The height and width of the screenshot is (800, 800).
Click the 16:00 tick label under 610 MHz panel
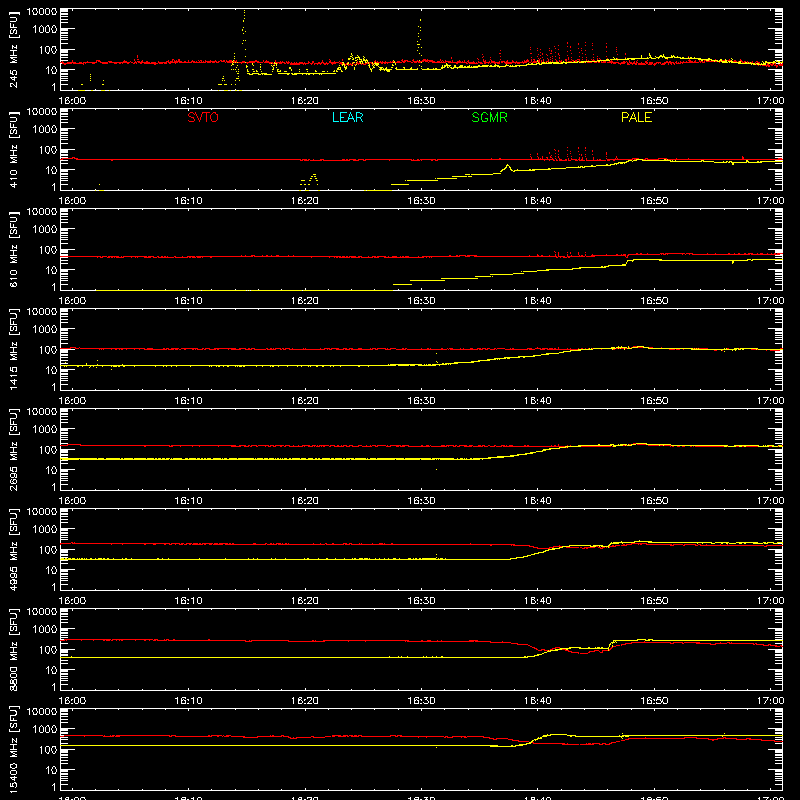(72, 301)
